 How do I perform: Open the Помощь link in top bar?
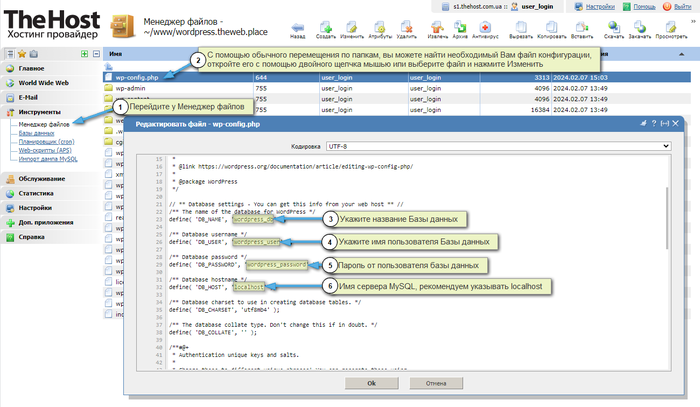[644, 7]
